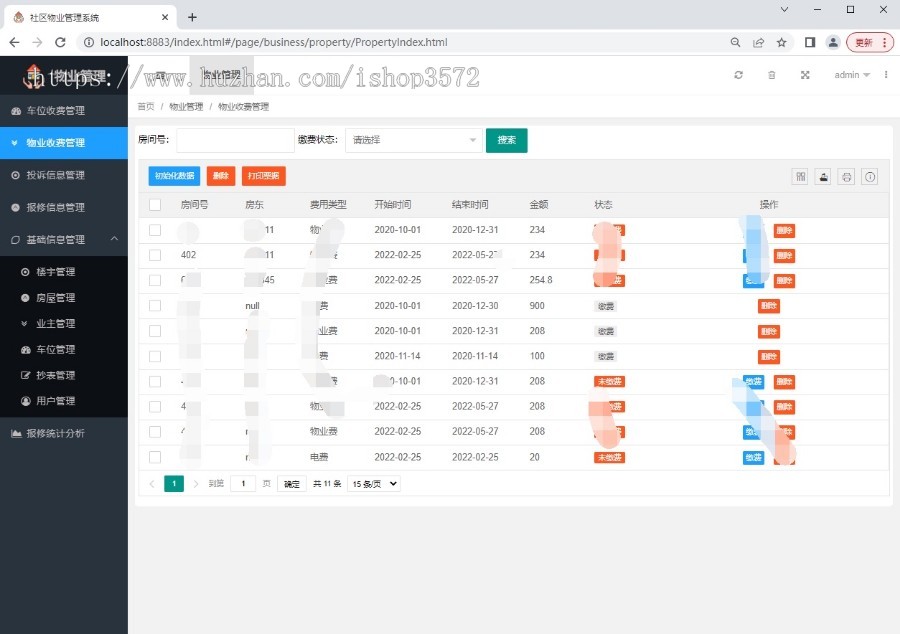Screen dimensions: 900x634
Task: Click 缴费 button in the amount 20 row
Action: point(754,457)
